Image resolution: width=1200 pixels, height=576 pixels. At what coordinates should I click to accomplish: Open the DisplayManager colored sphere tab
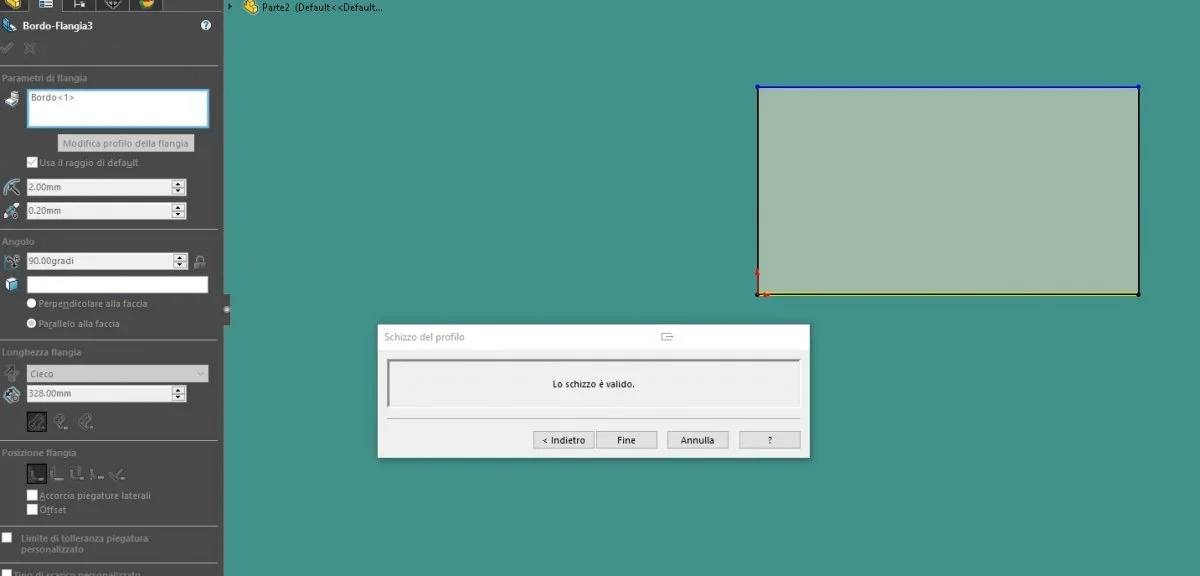147,4
